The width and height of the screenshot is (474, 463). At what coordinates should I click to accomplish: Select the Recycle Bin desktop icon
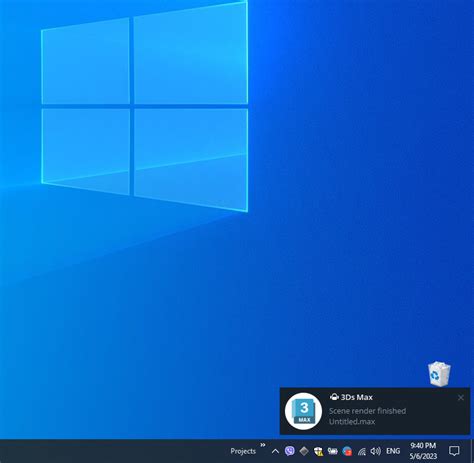point(439,373)
